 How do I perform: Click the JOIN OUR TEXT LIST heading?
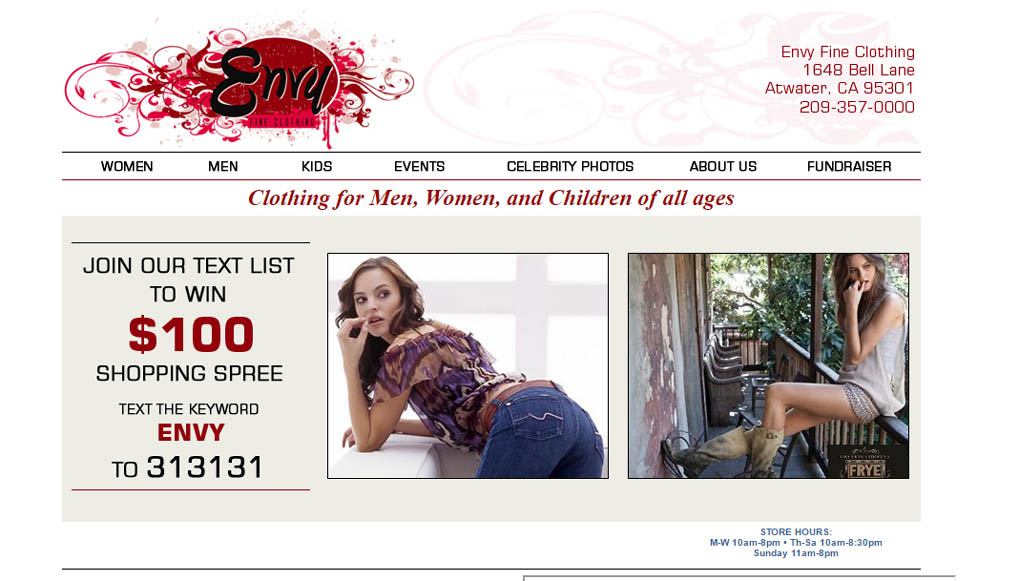click(188, 266)
